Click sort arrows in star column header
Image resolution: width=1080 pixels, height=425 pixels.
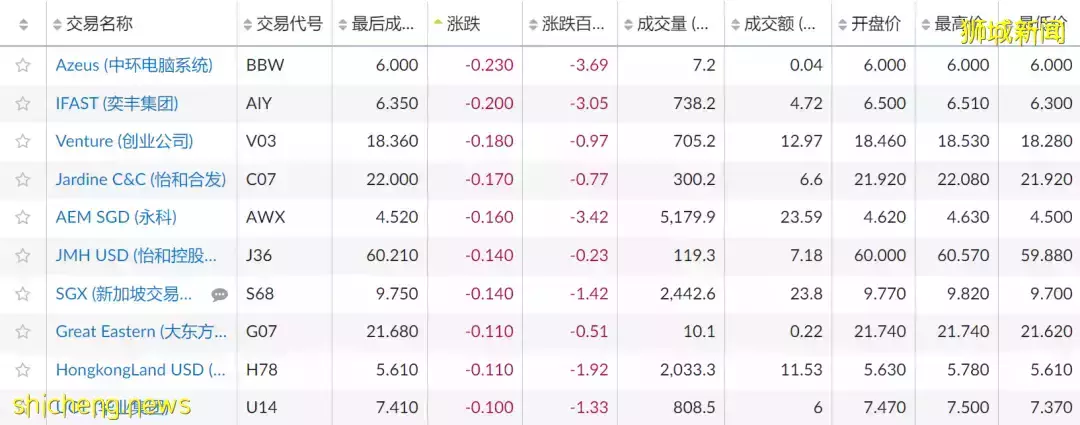(x=23, y=25)
